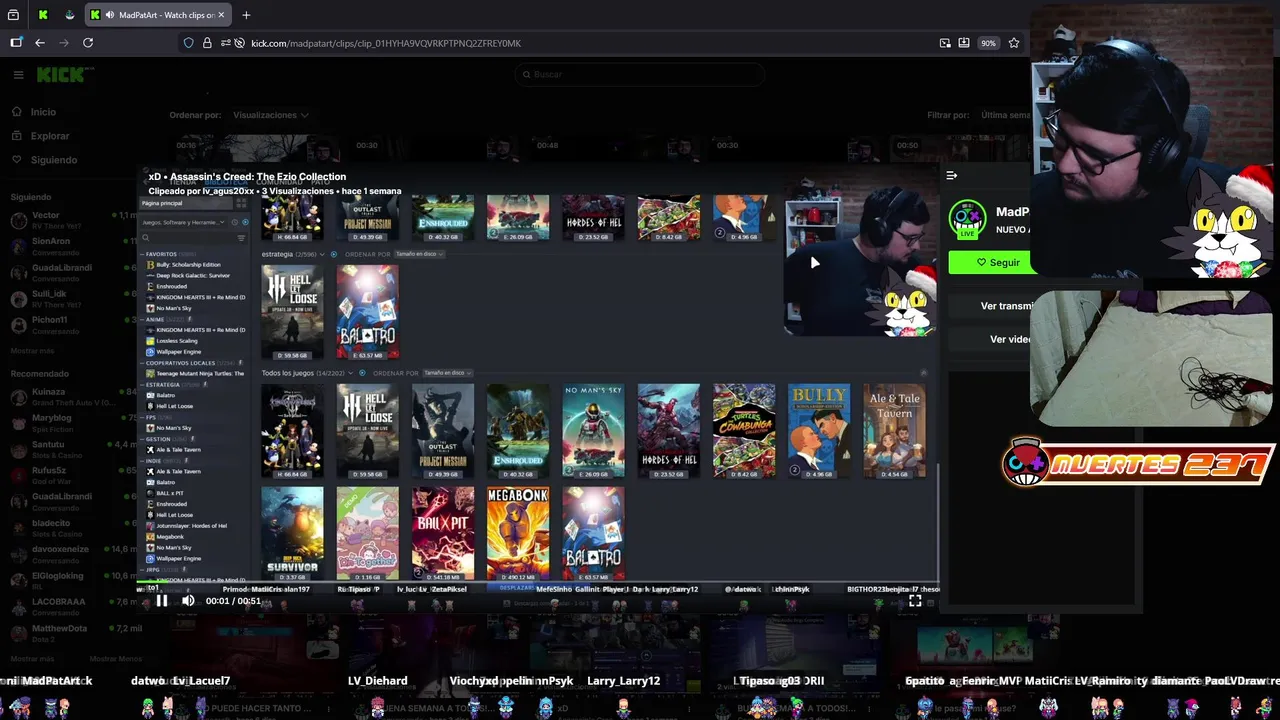This screenshot has height=720, width=1280.
Task: Mute the clip volume speaker
Action: [x=187, y=601]
